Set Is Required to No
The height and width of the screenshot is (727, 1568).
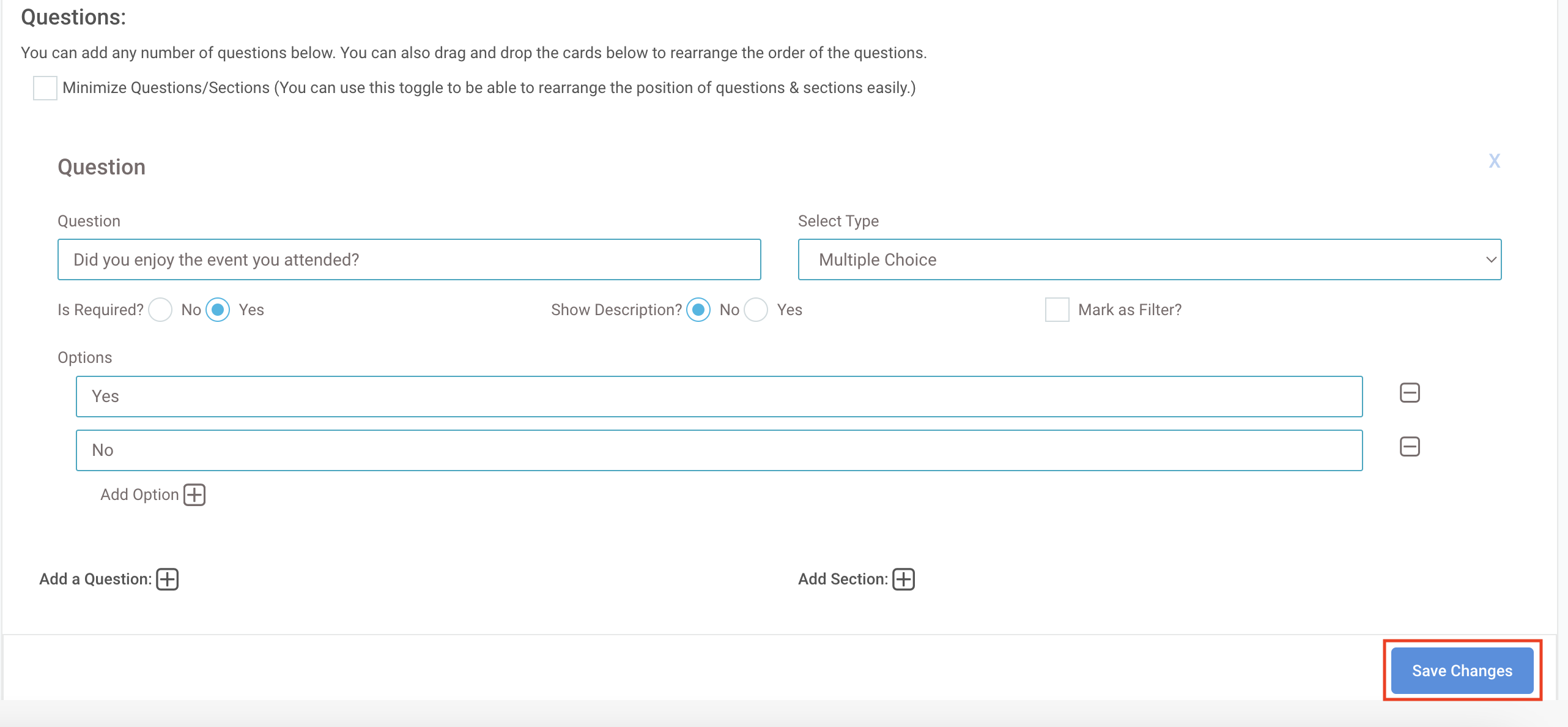click(x=160, y=310)
